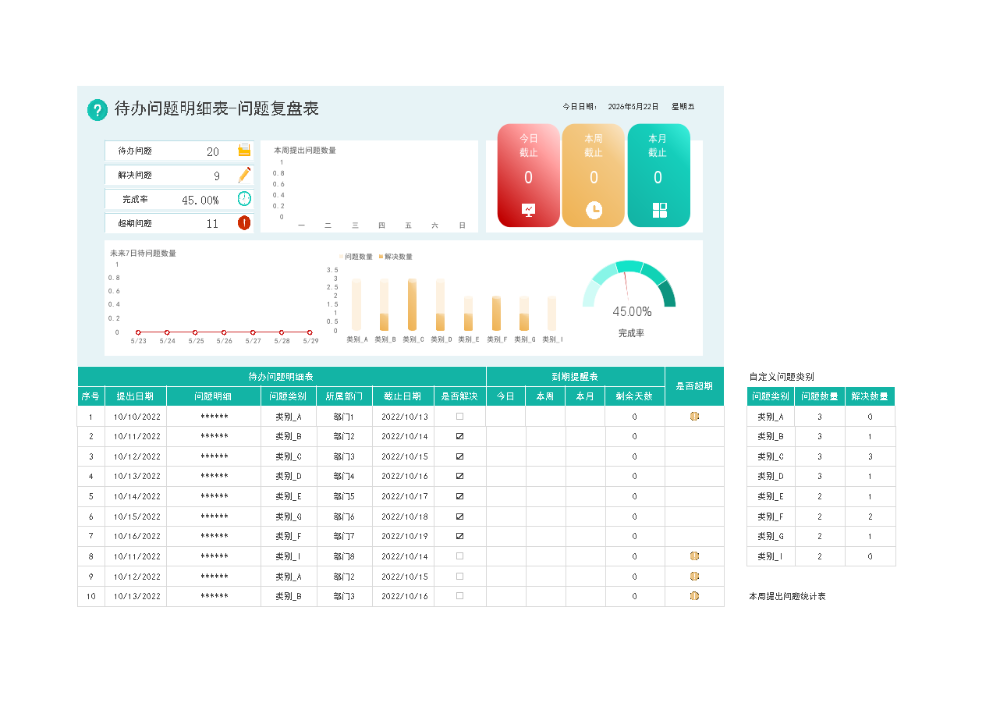Click the clock icon in the 本周截止 card
The width and height of the screenshot is (1000, 710).
594,210
